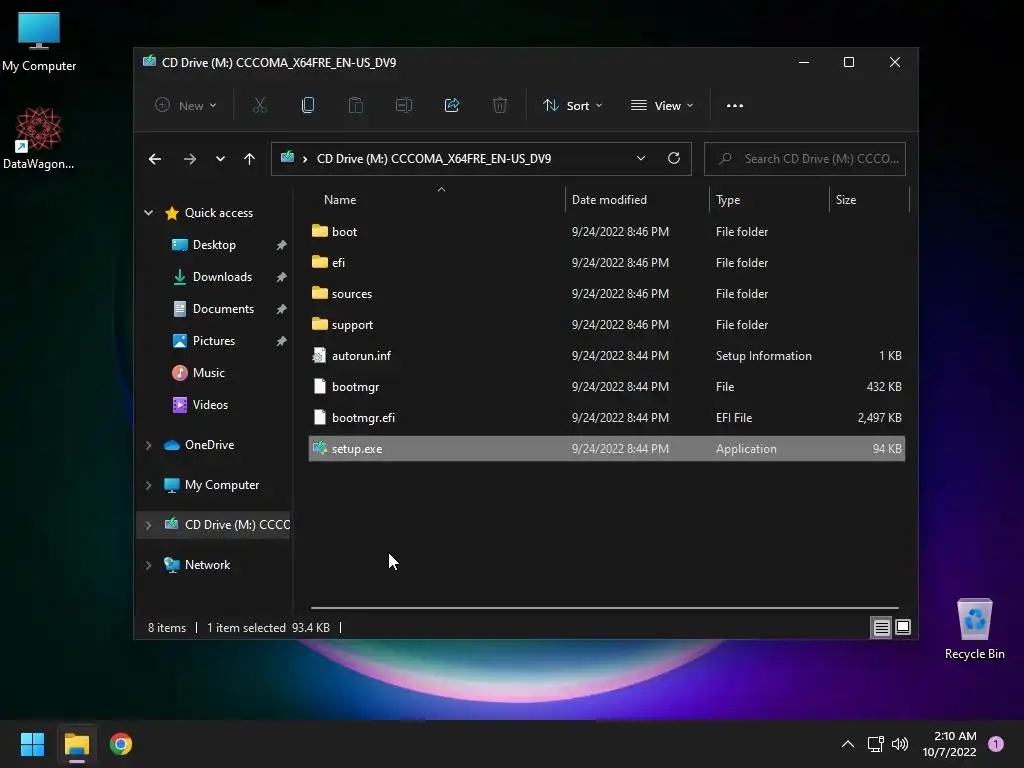Viewport: 1024px width, 768px height.
Task: Go forward with the right arrow
Action: point(189,159)
